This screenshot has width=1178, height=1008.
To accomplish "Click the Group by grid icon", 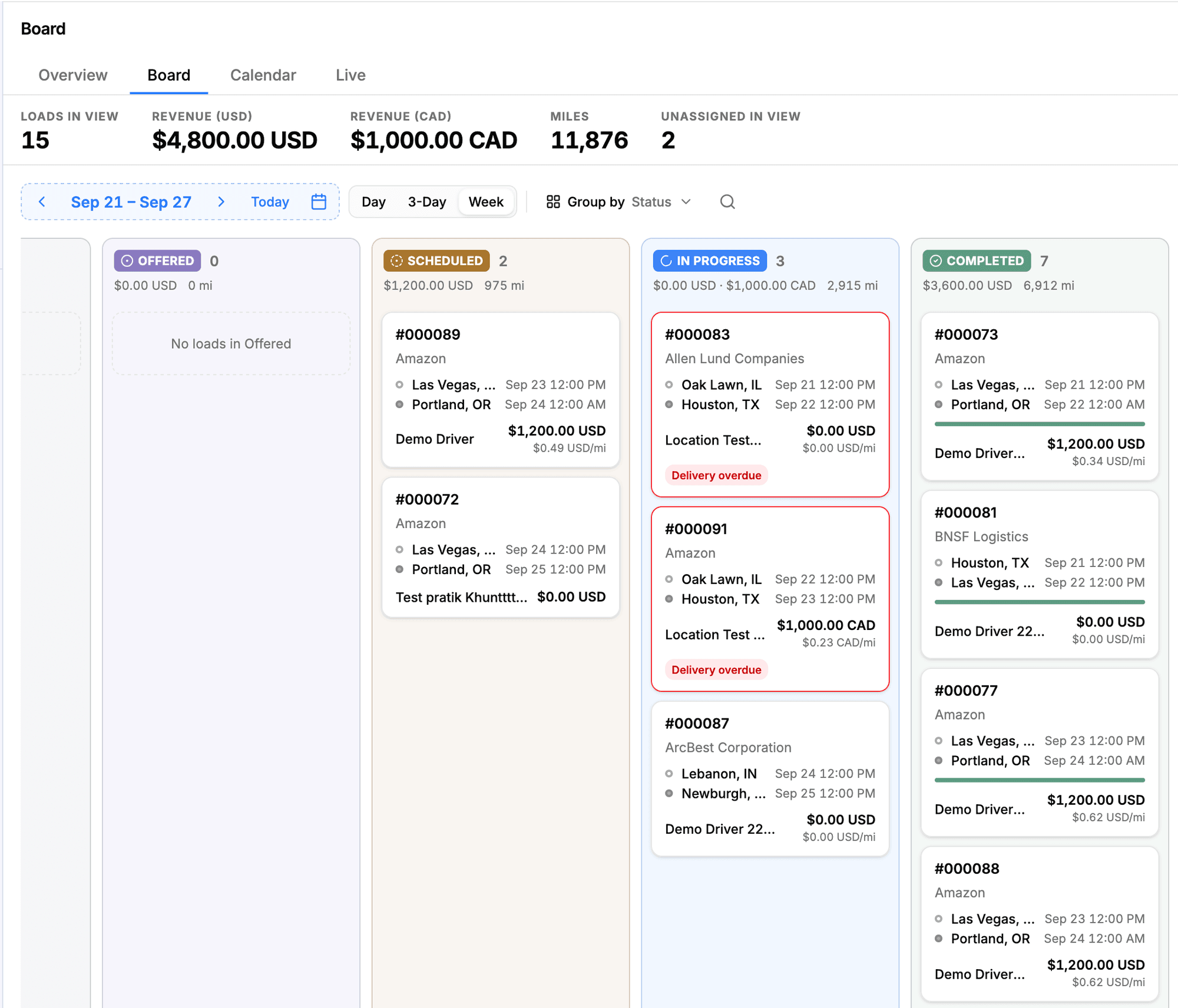I will point(553,202).
